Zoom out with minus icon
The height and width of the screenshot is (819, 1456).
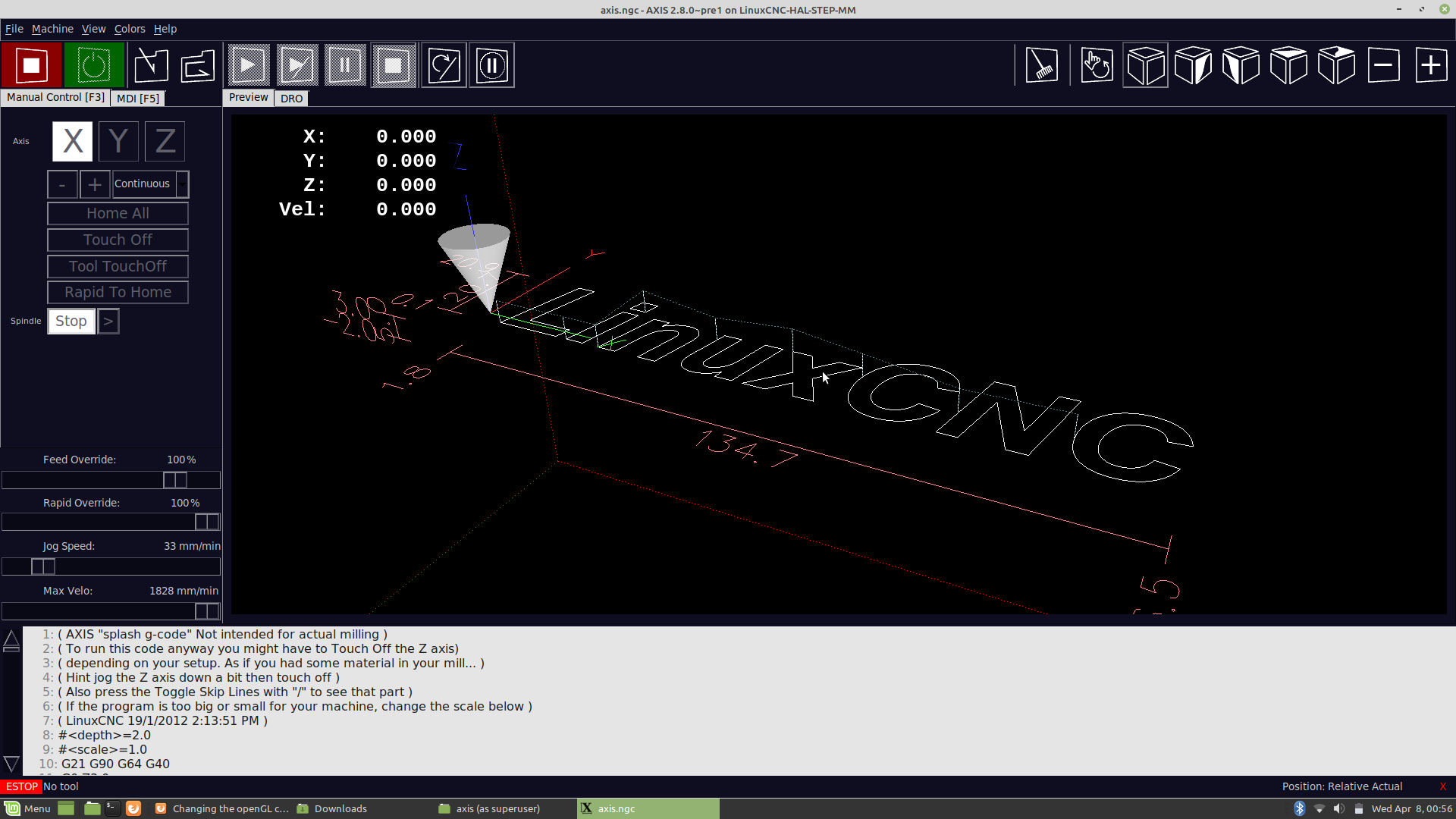point(1384,65)
